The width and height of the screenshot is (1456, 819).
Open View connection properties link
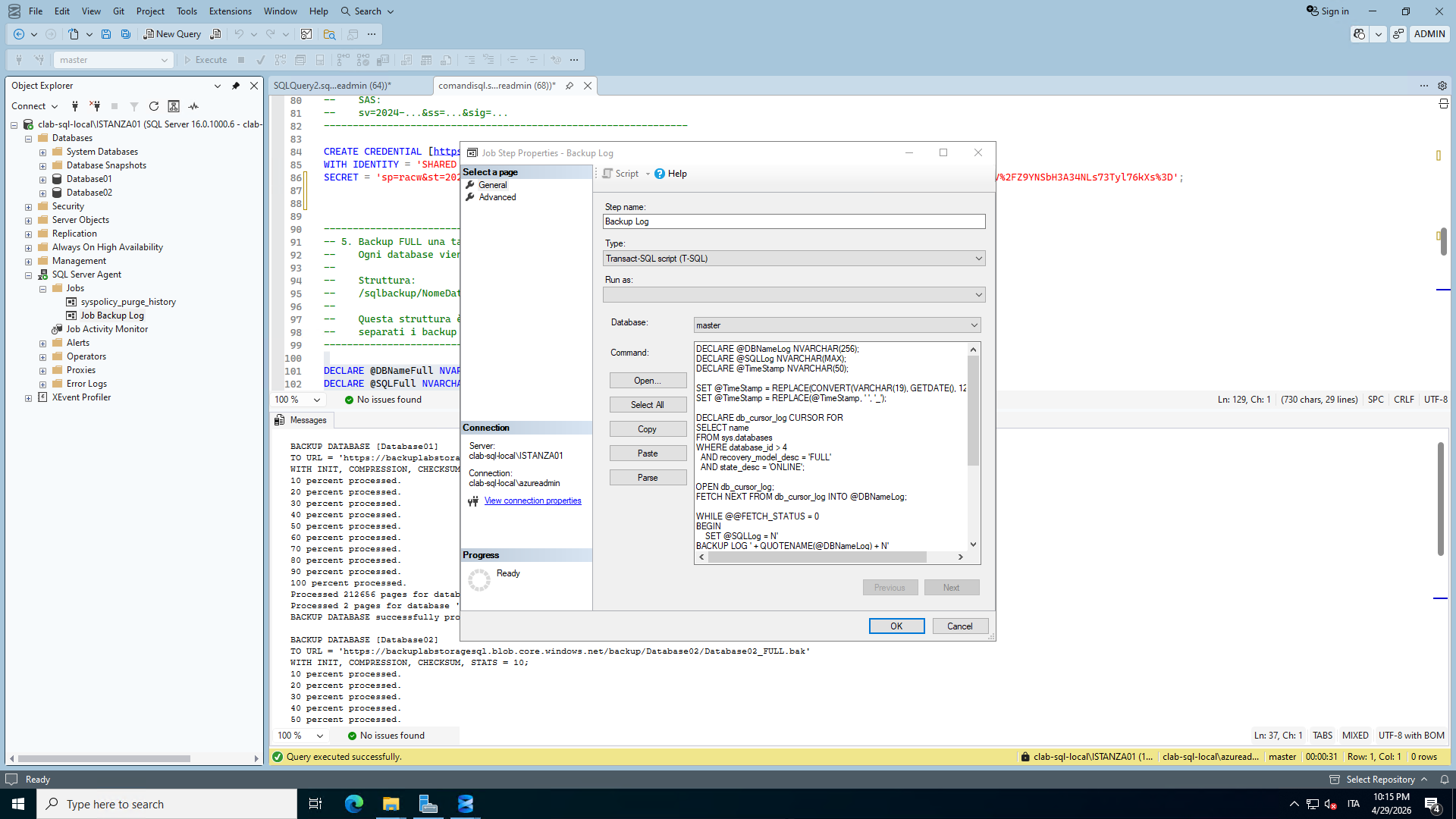(532, 501)
